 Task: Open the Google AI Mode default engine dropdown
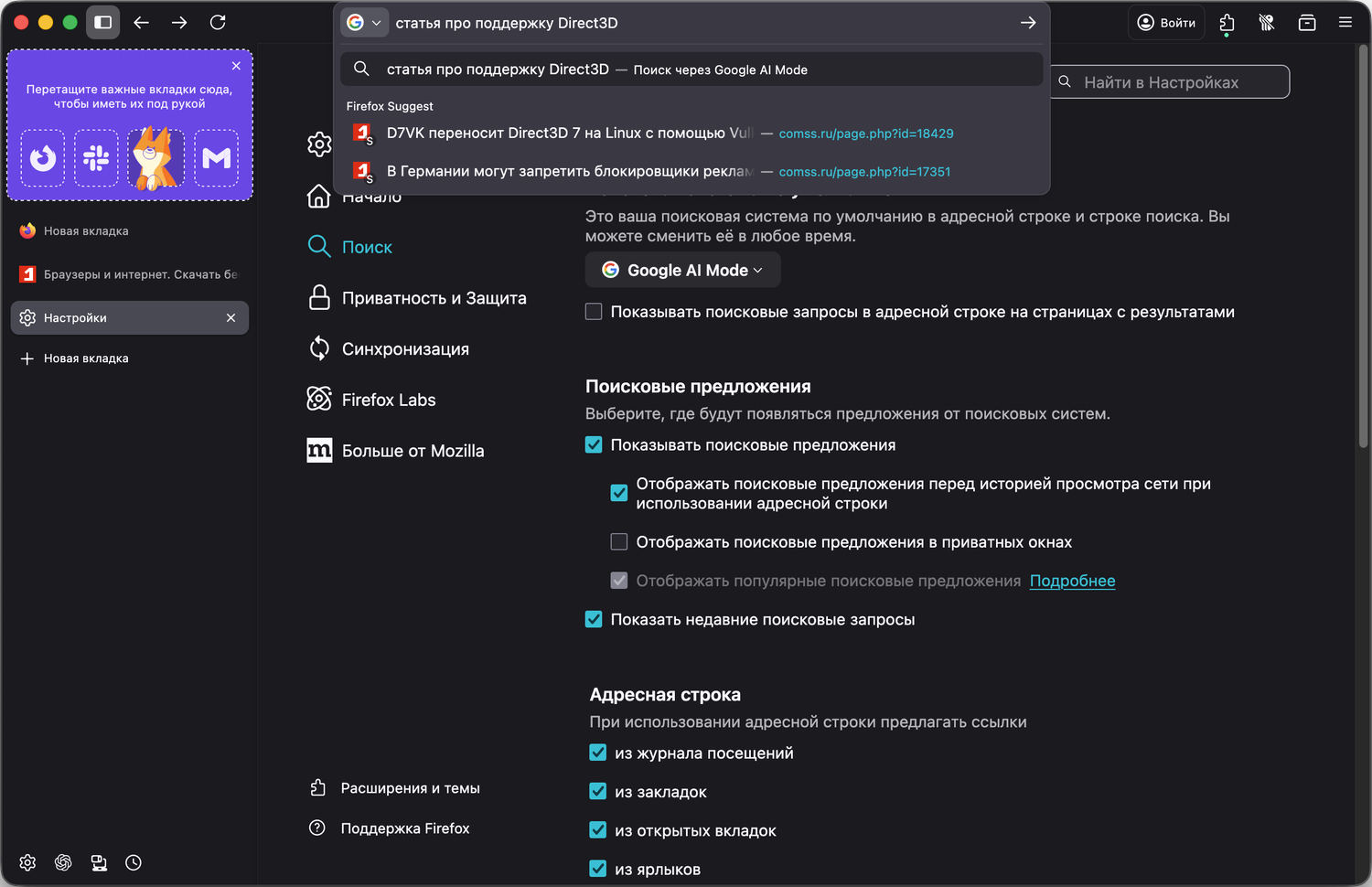click(x=682, y=270)
